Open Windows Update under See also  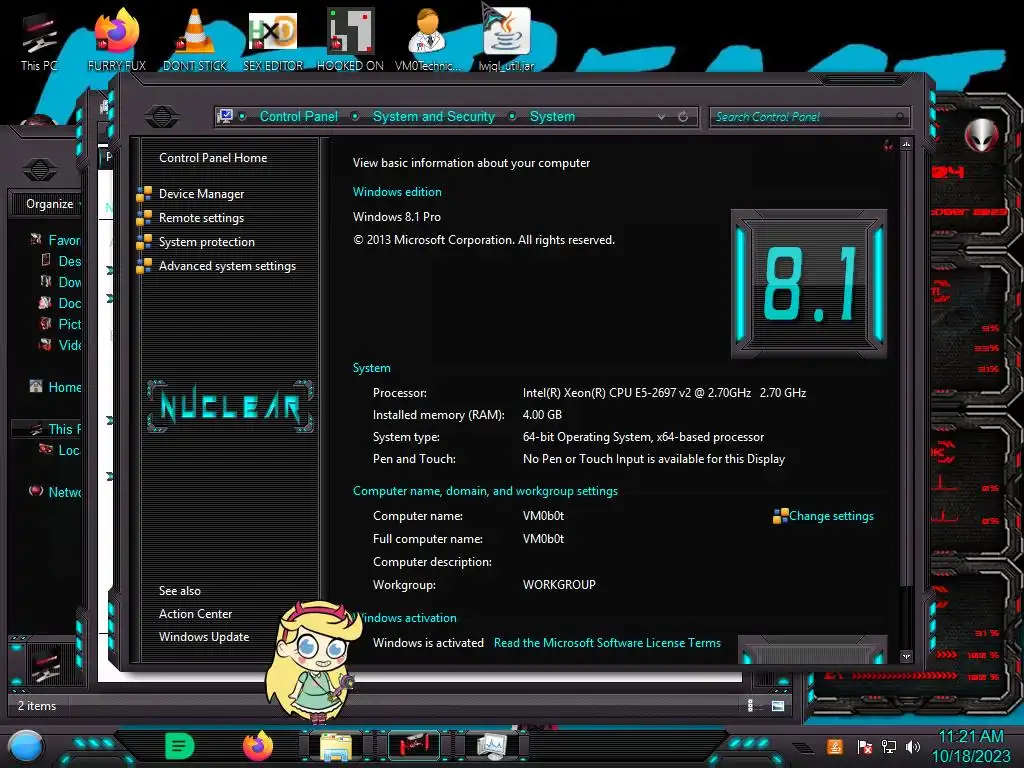204,637
